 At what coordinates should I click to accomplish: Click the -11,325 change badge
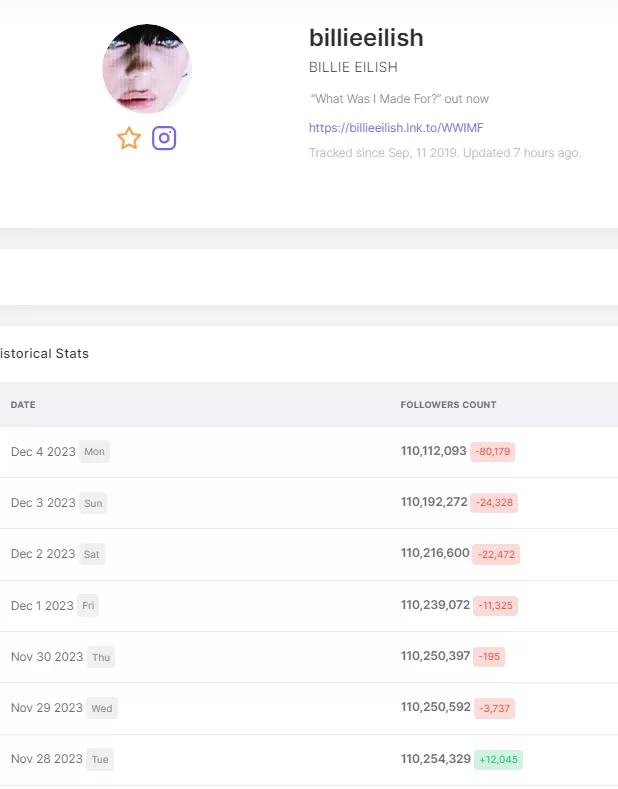click(x=495, y=606)
